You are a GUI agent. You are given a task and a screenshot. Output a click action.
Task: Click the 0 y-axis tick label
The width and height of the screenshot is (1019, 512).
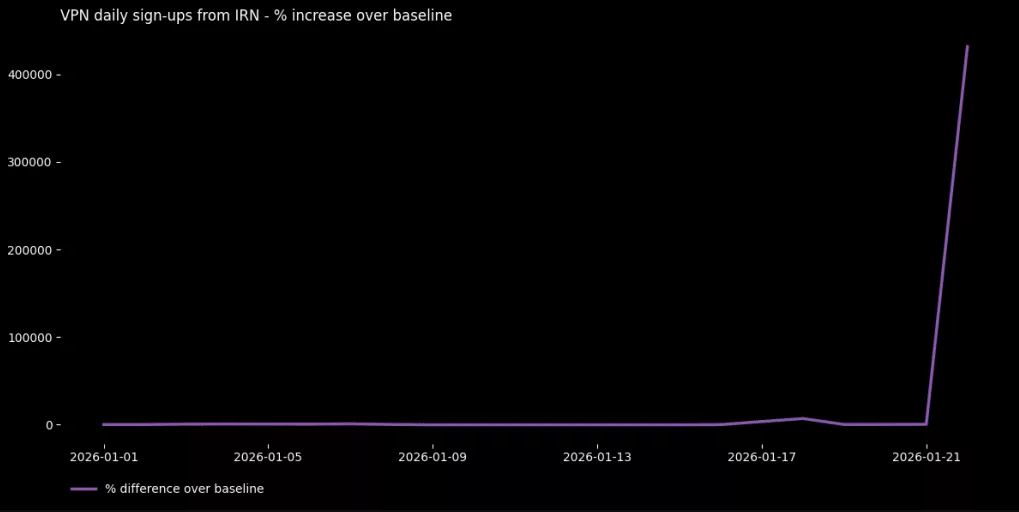pyautogui.click(x=49, y=425)
